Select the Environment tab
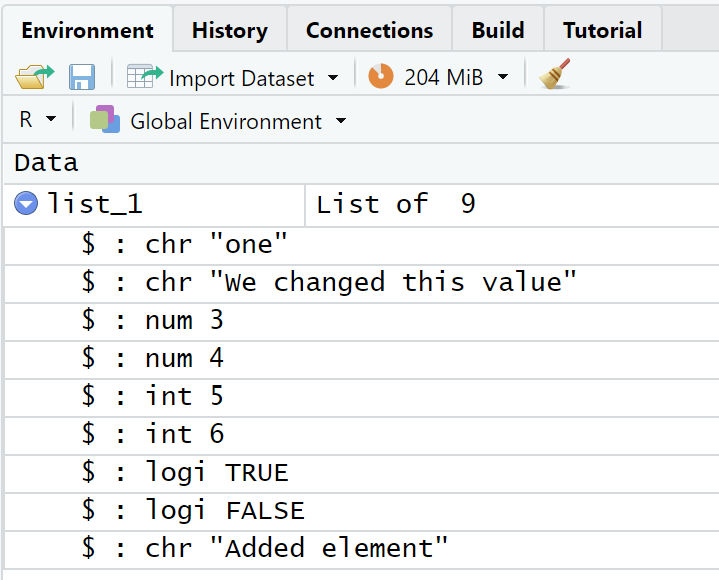Viewport: 719px width, 580px height. [87, 30]
